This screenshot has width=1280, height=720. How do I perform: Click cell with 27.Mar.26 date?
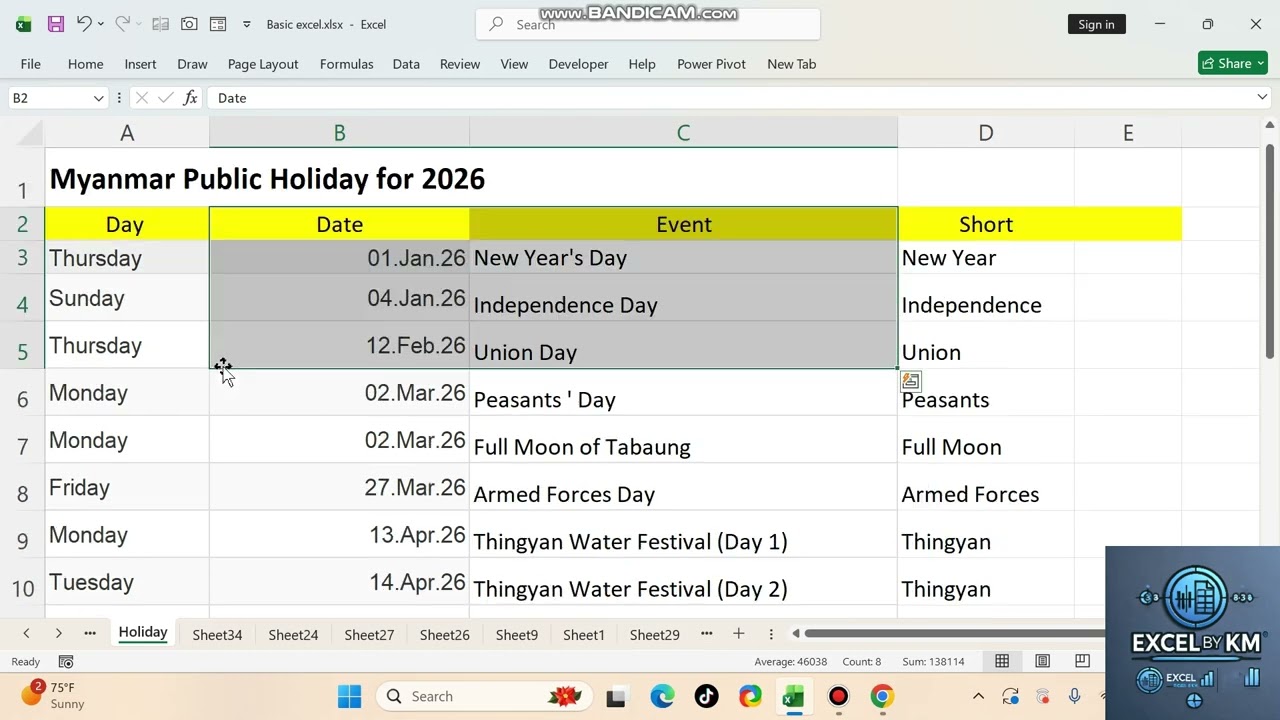339,488
